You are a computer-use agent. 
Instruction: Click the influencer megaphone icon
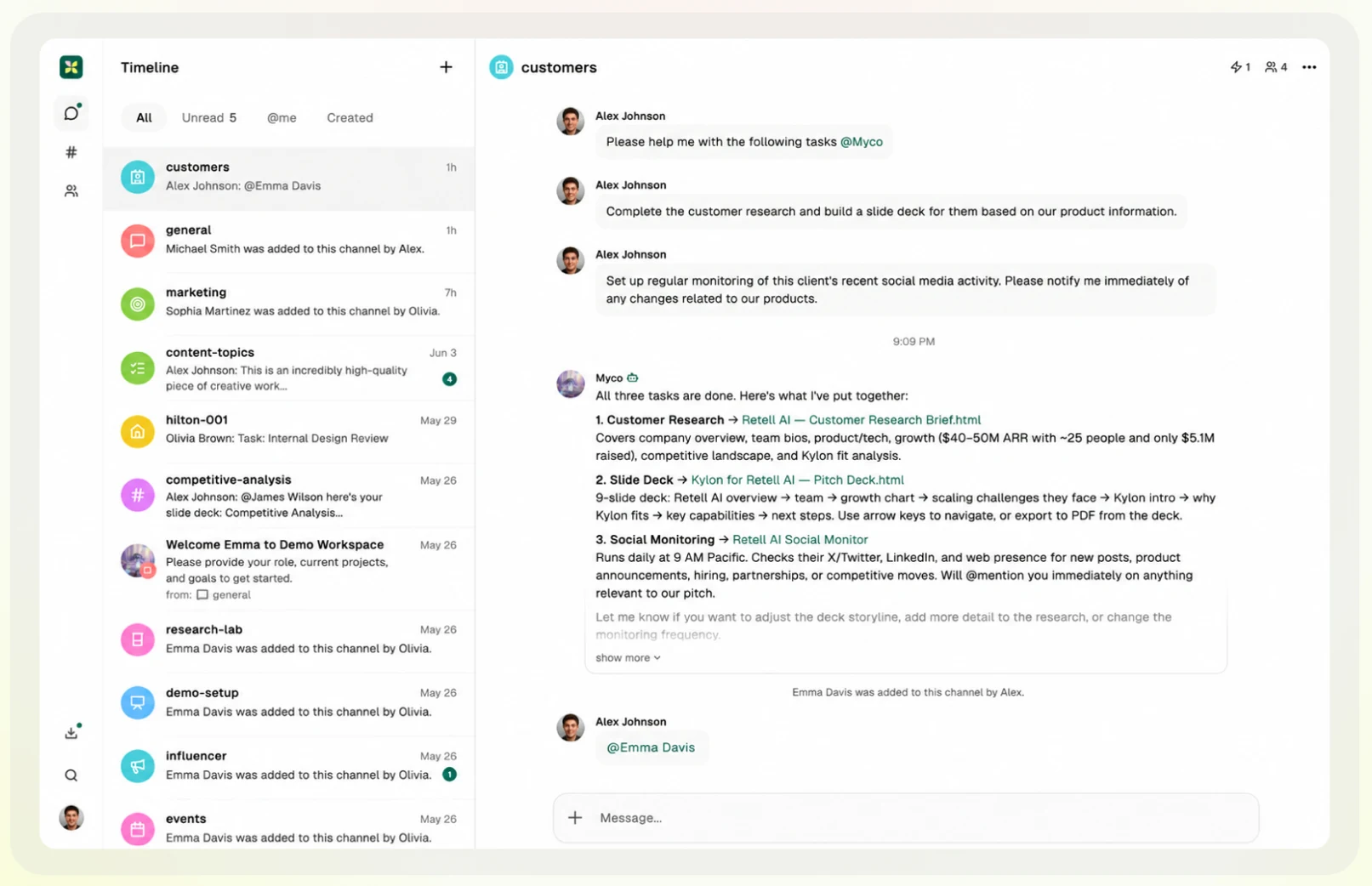coord(137,766)
